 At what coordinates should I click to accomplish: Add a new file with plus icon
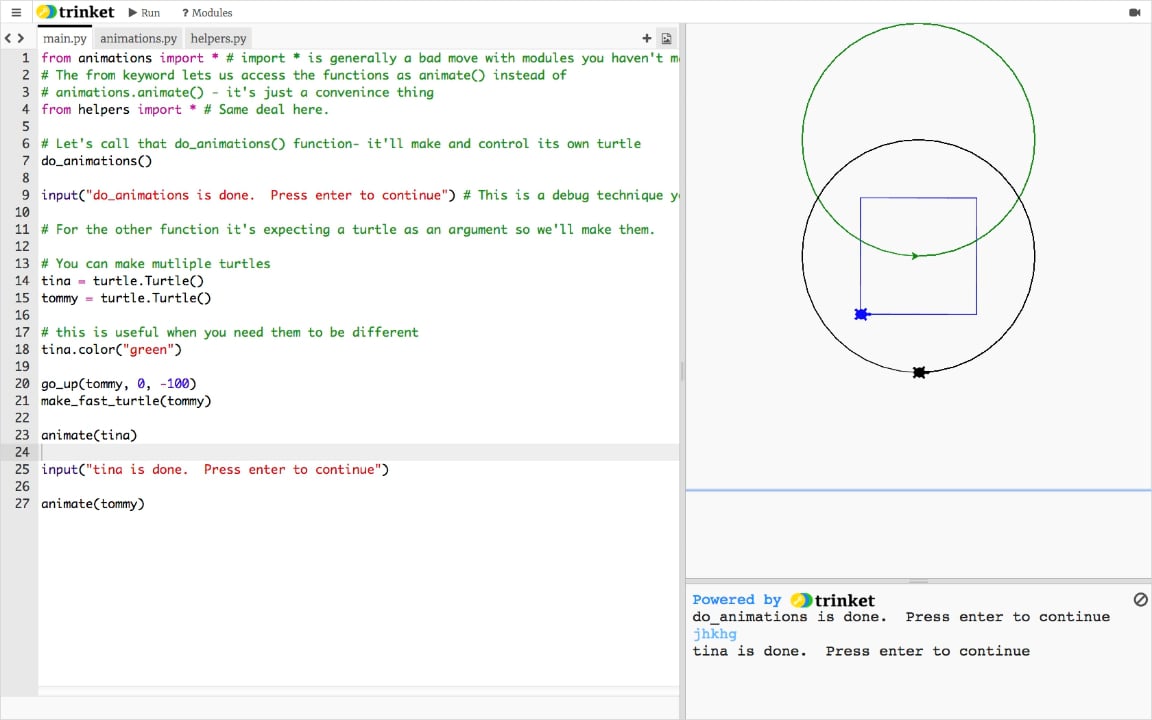pyautogui.click(x=647, y=39)
